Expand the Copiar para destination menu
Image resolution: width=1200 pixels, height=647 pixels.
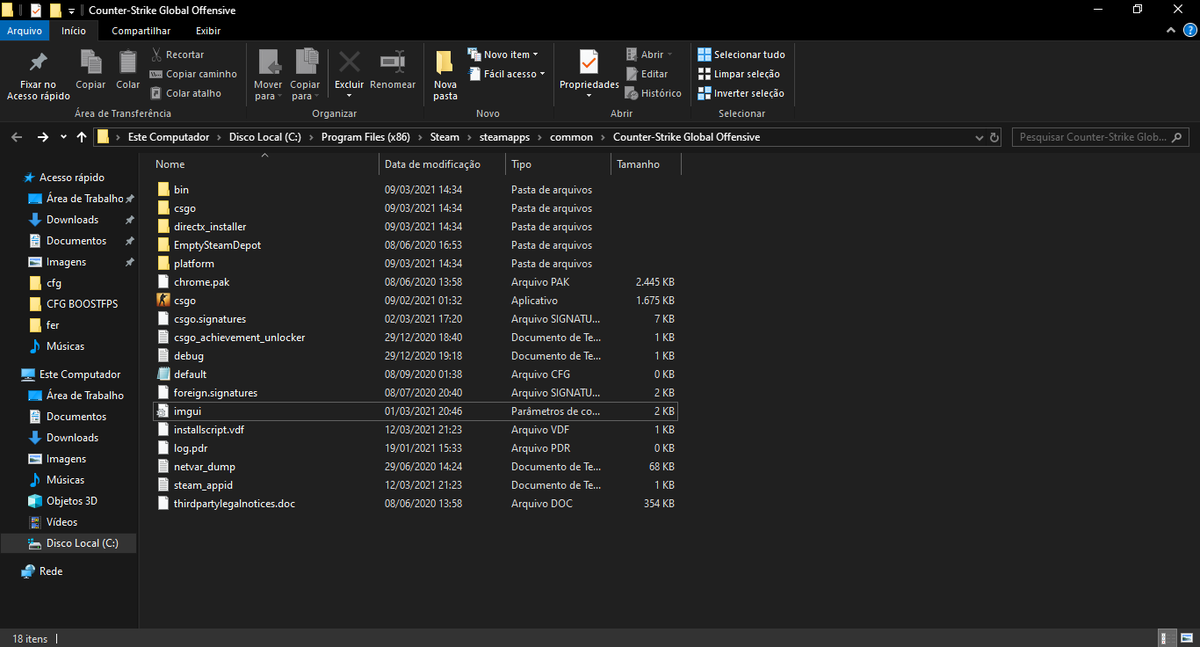point(305,75)
